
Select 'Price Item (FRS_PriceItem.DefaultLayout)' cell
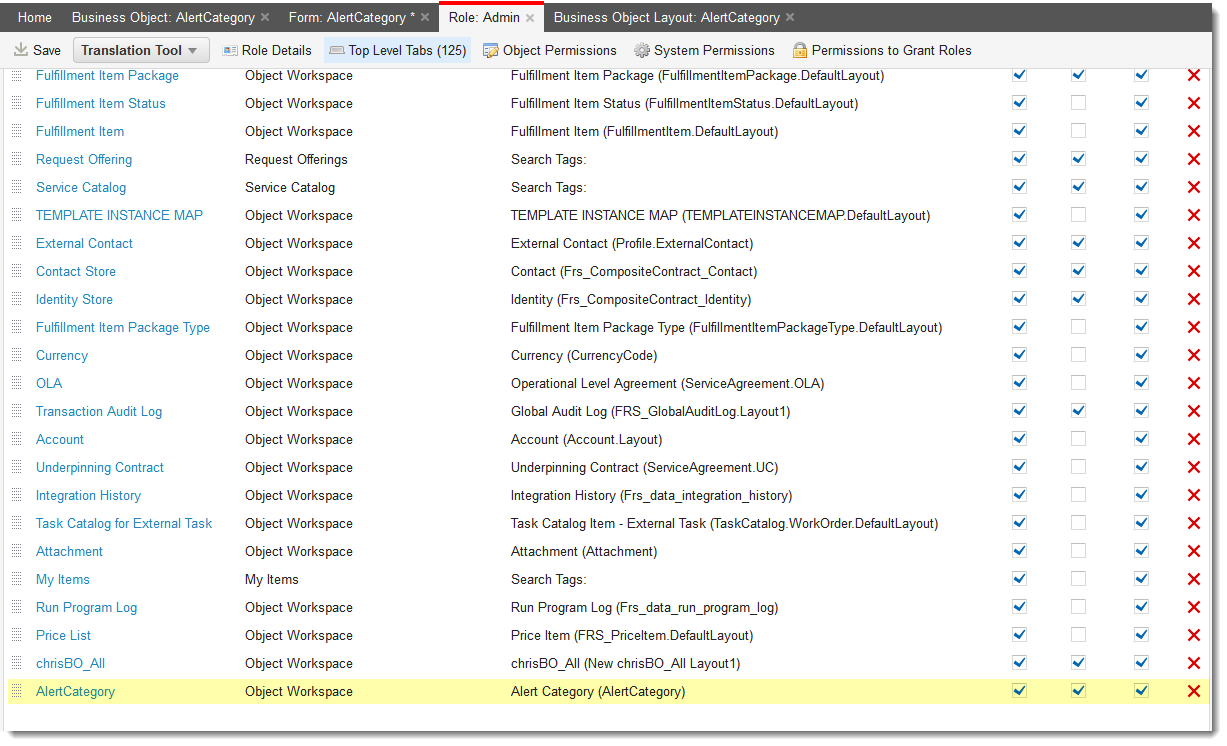[x=632, y=635]
